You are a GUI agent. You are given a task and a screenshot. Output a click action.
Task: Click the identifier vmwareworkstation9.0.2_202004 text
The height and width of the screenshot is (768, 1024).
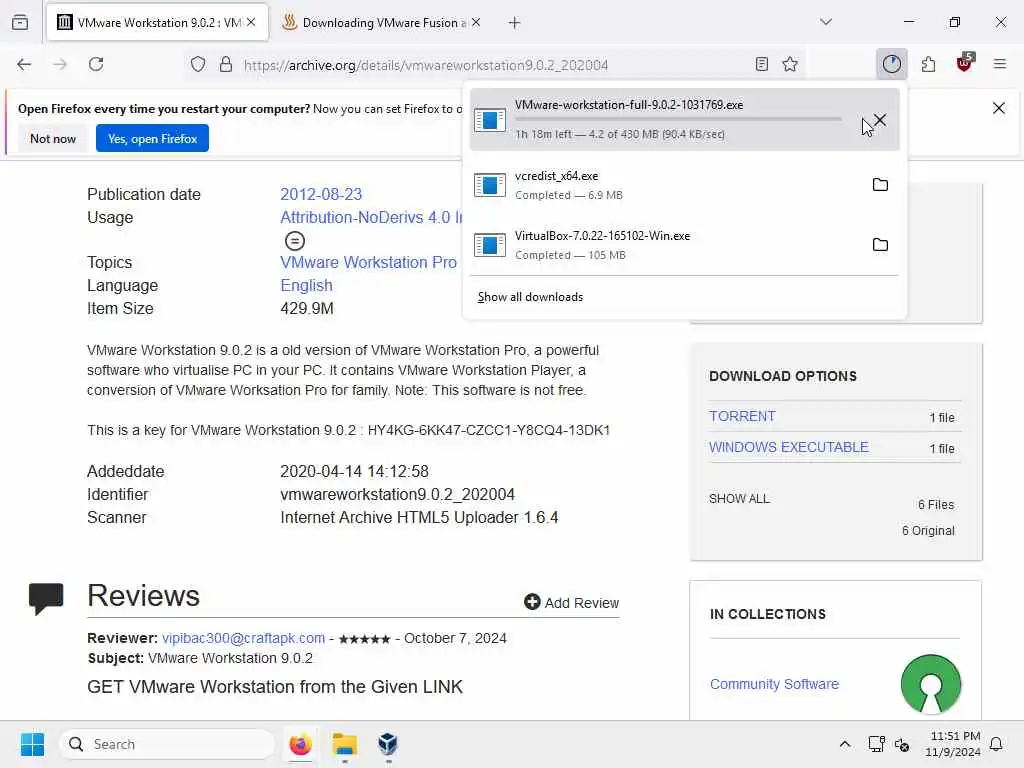pos(397,494)
